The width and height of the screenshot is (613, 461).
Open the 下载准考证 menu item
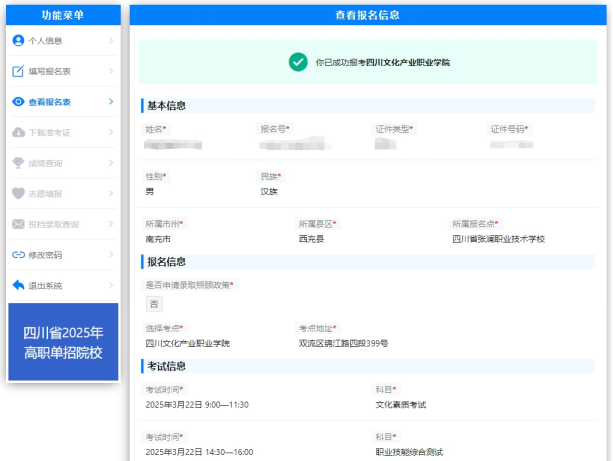click(63, 132)
